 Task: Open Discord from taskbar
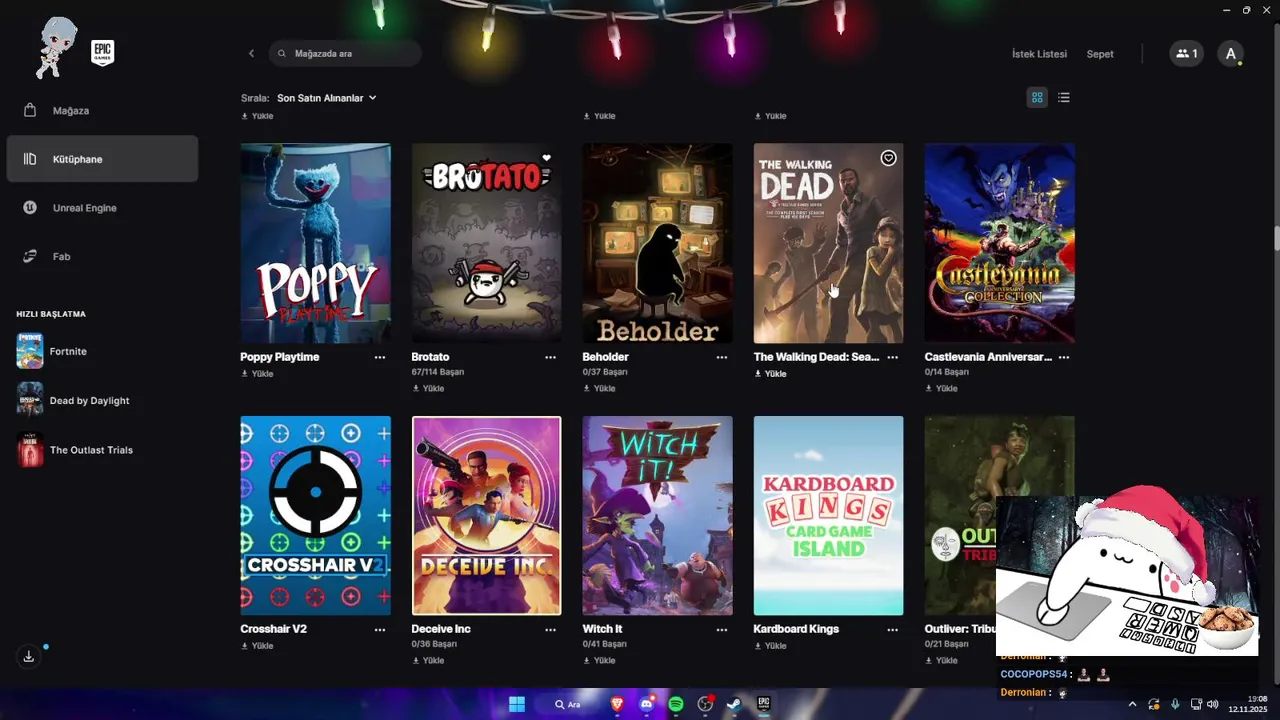[x=646, y=704]
